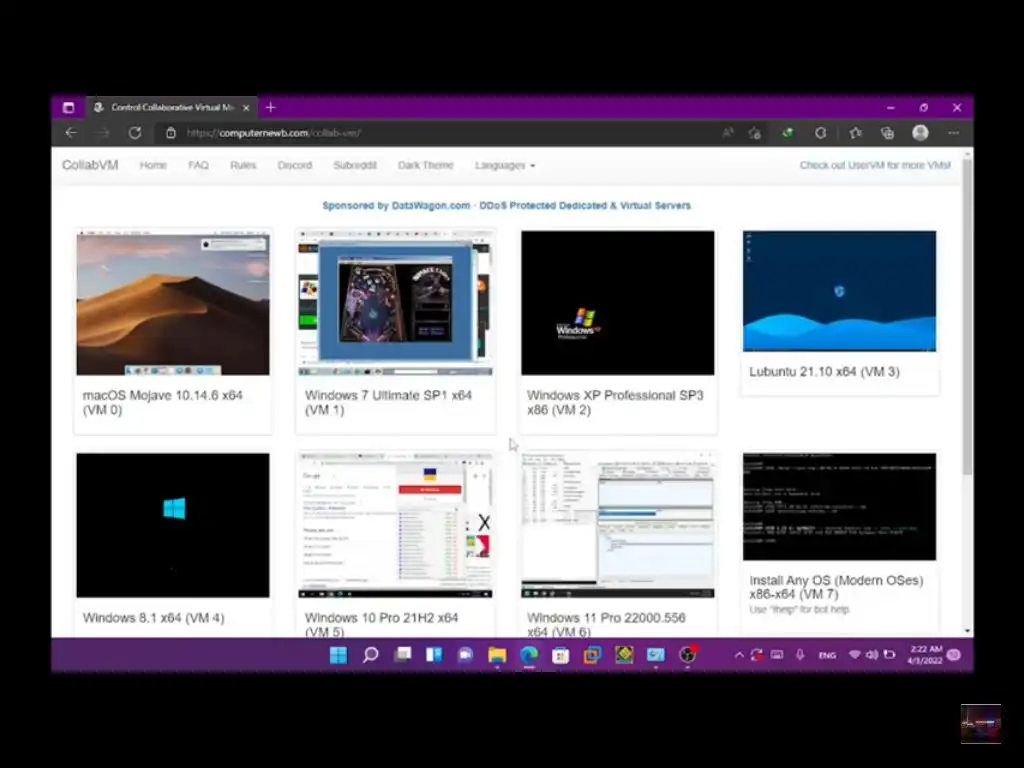Open Microsoft Store from the taskbar
1024x768 pixels.
pos(560,655)
